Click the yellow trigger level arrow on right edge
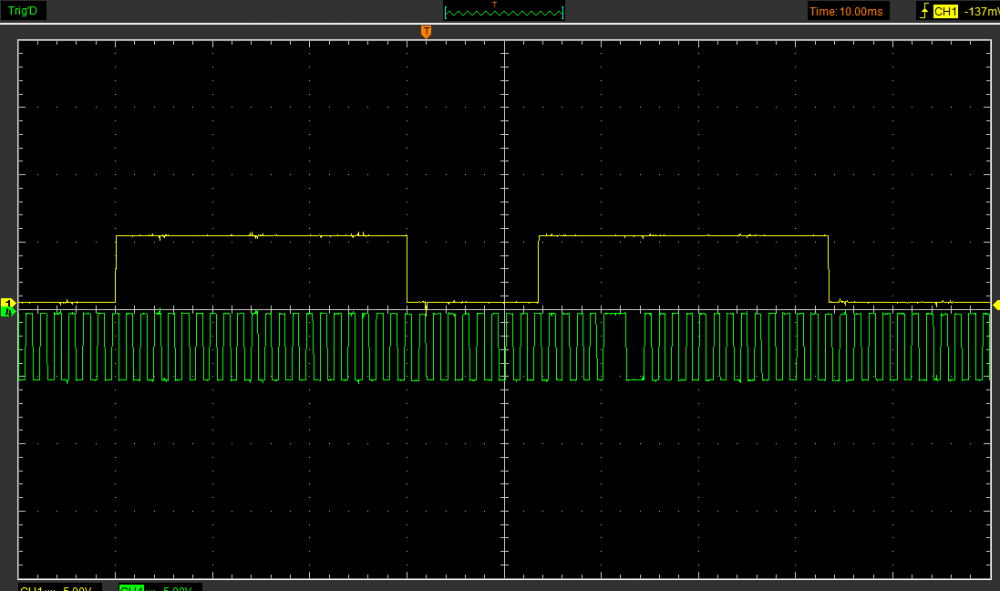 pyautogui.click(x=994, y=304)
